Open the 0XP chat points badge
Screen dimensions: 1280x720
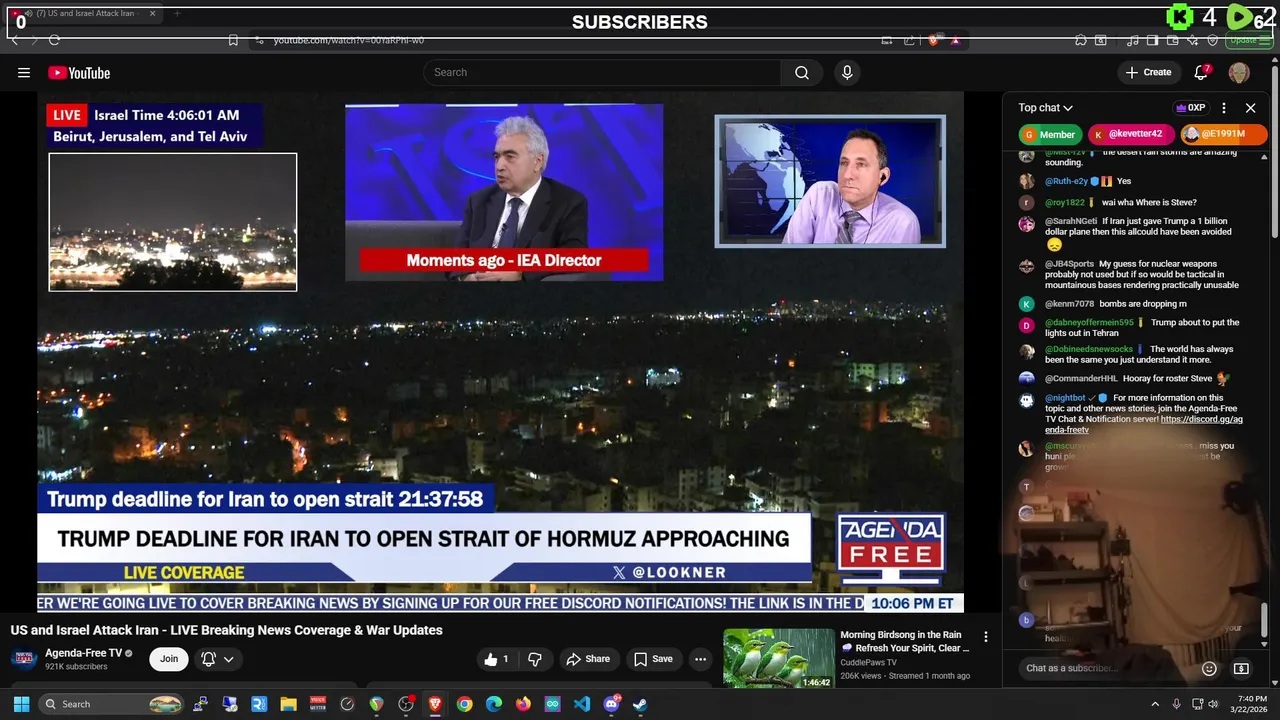click(1190, 108)
